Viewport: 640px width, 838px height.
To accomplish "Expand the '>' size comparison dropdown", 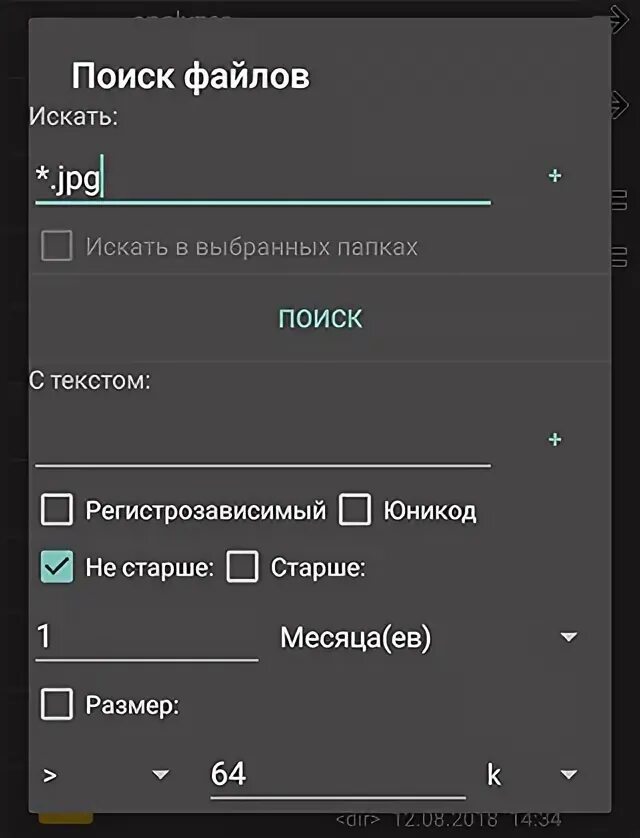I will [106, 774].
